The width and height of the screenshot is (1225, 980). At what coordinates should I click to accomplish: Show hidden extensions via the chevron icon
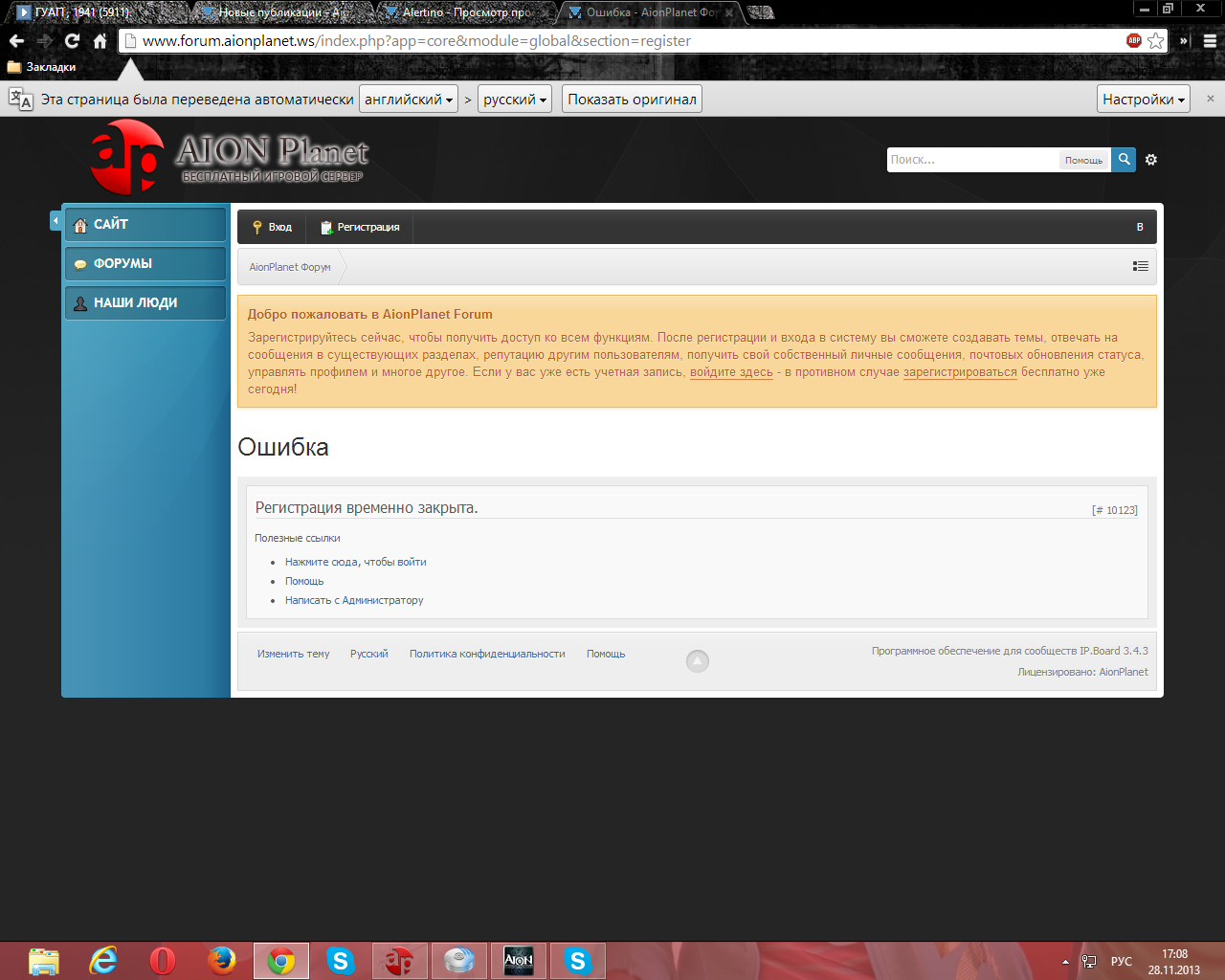pos(1184,41)
